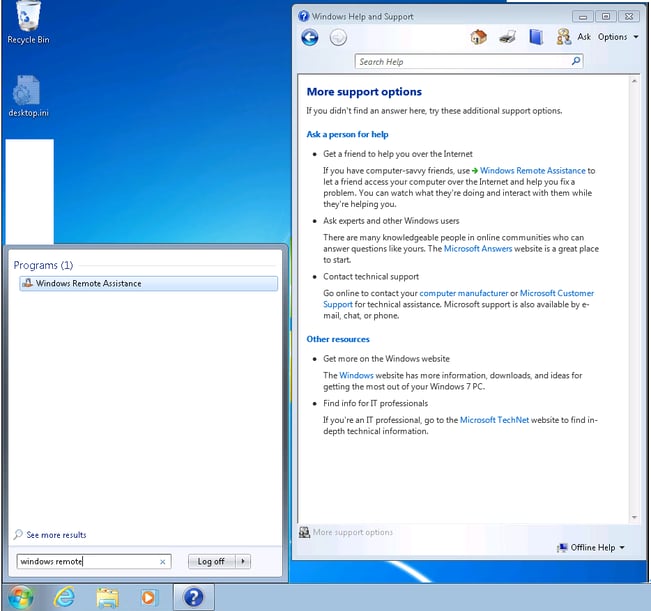Launch Windows Media Player from taskbar
Screen dimensions: 651x611
[149, 598]
